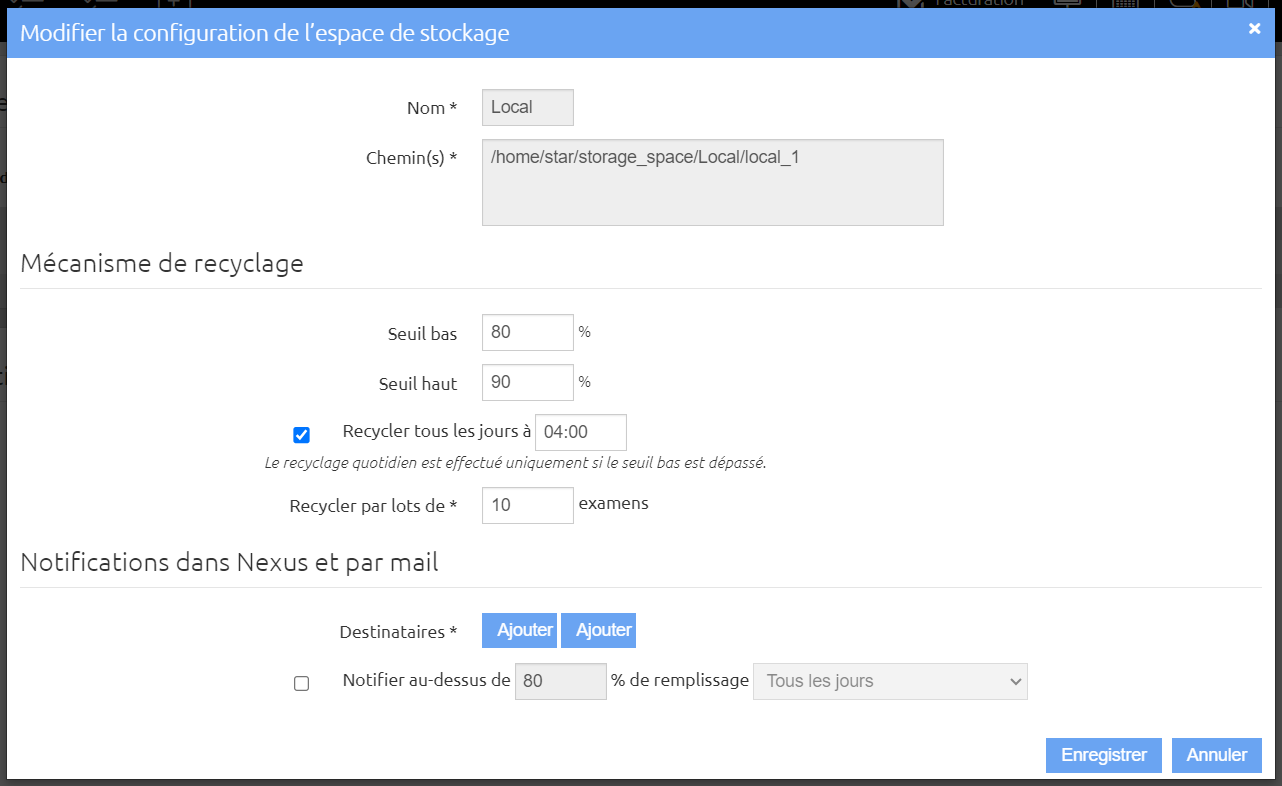
Task: Click the 'Recycler tous les jours à' label
Action: point(437,432)
